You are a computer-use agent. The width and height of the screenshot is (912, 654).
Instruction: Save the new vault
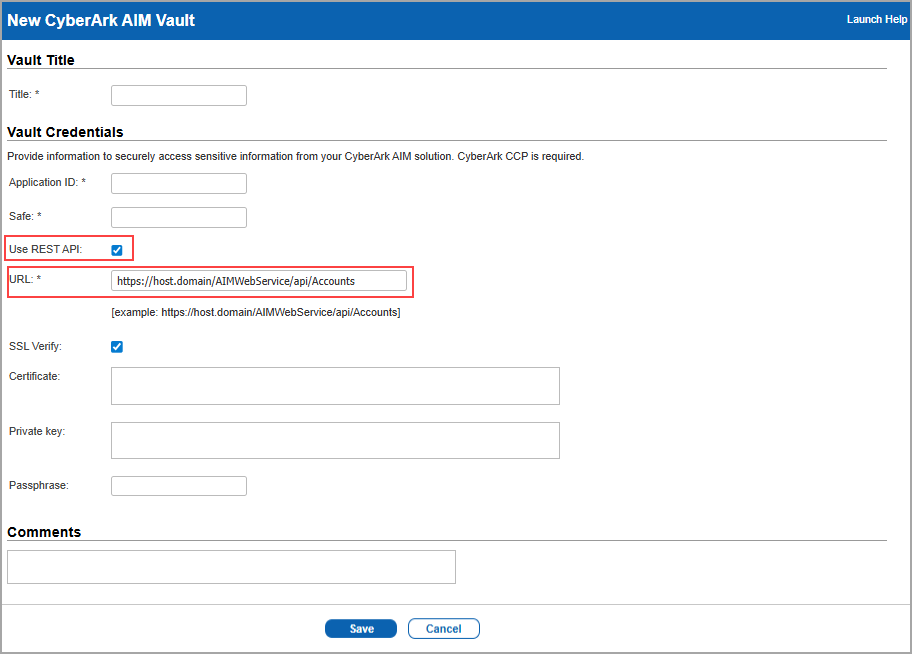pos(361,628)
